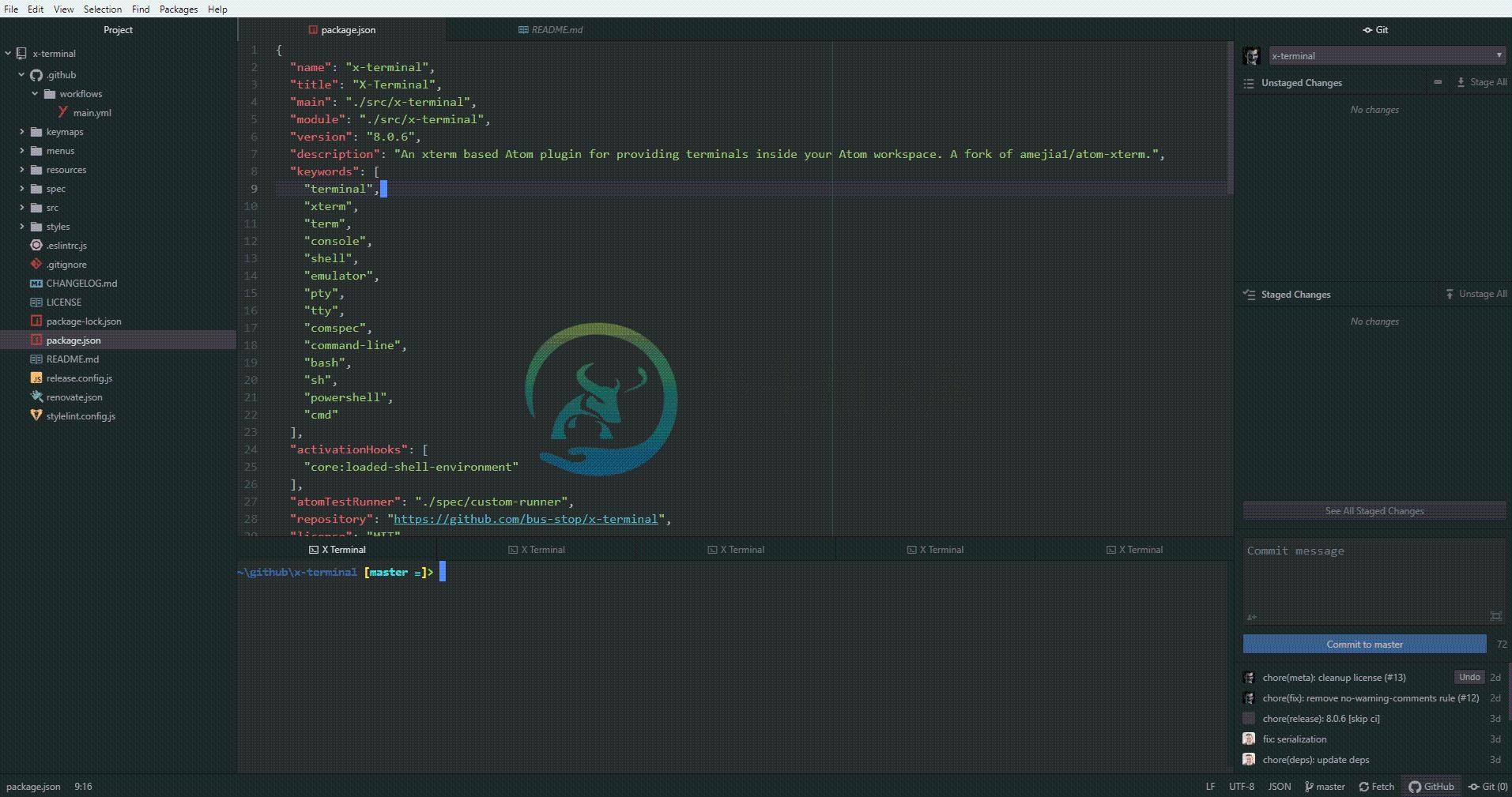1512x797 pixels.
Task: Click the Fetch button in status bar
Action: click(1376, 787)
